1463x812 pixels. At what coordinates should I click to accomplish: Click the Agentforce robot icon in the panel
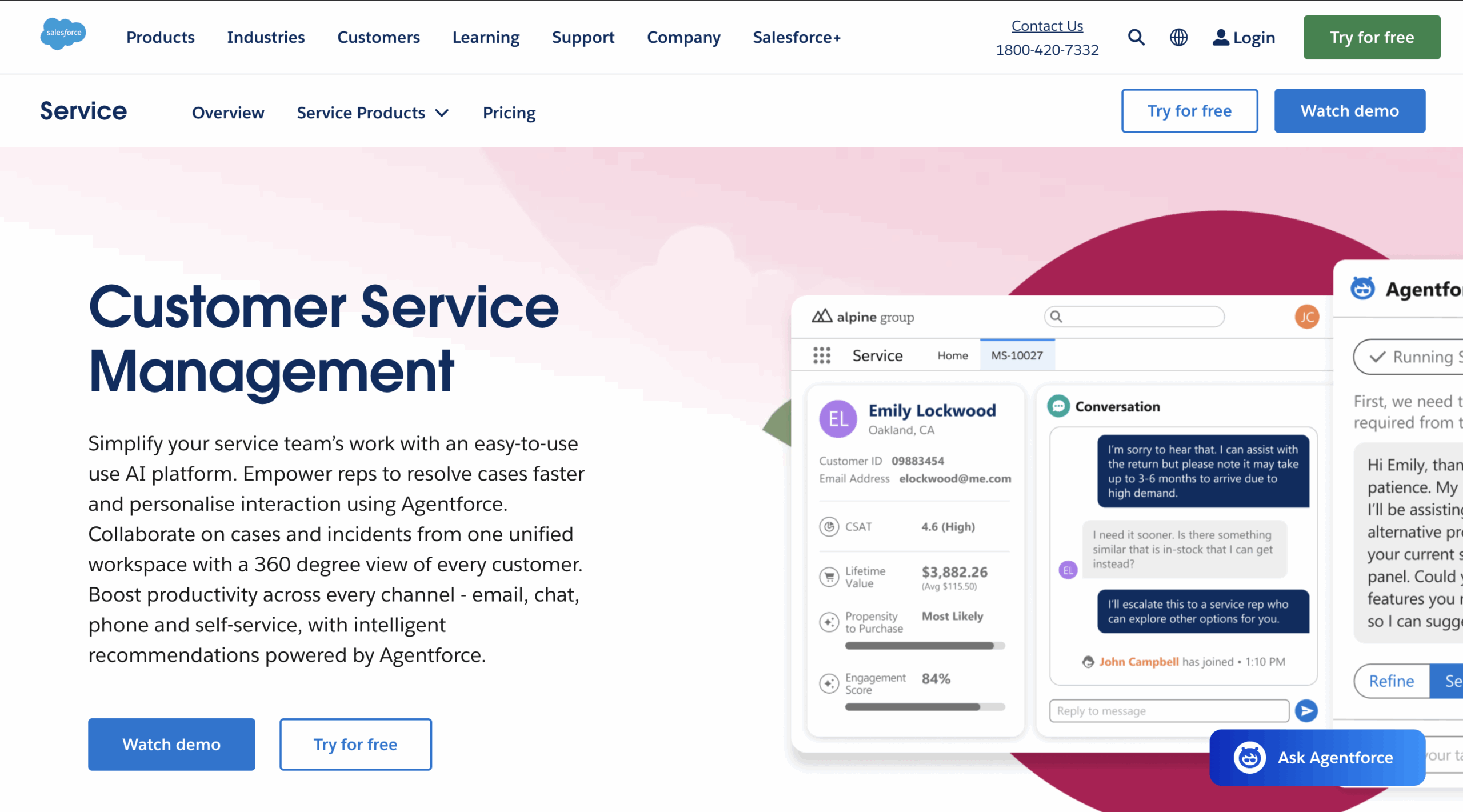pyautogui.click(x=1364, y=289)
